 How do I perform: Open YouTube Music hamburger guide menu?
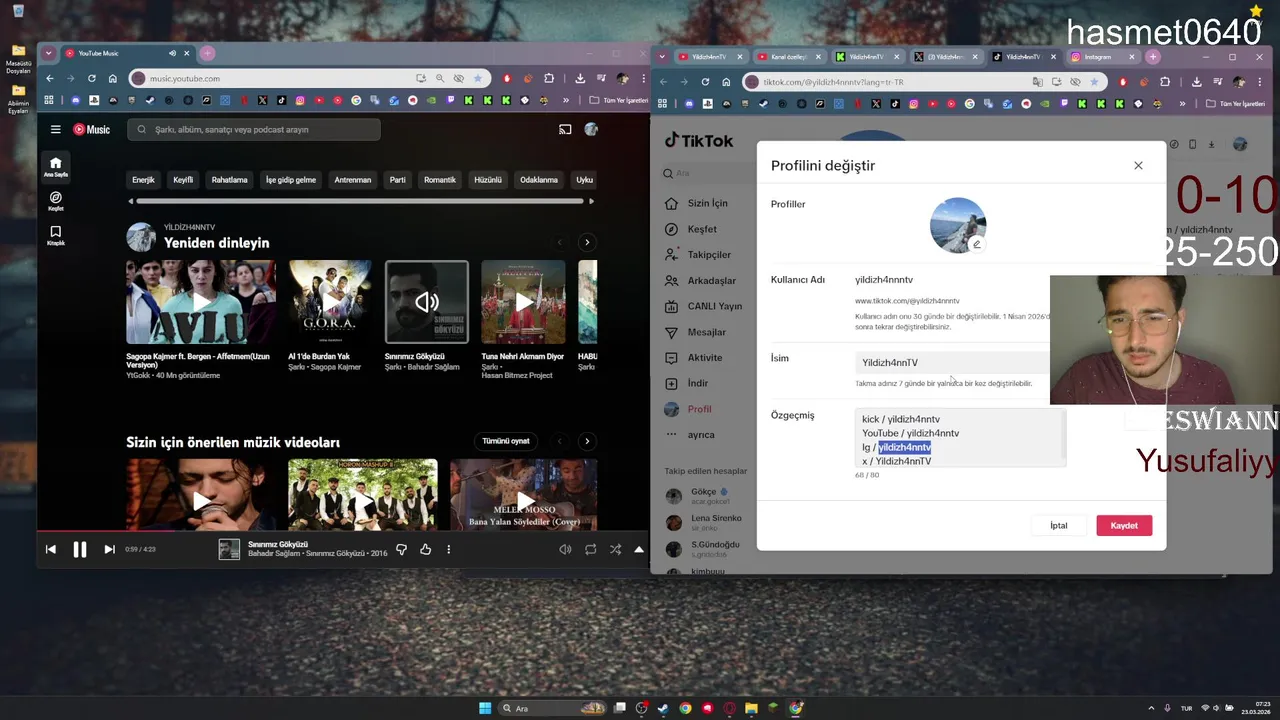56,129
